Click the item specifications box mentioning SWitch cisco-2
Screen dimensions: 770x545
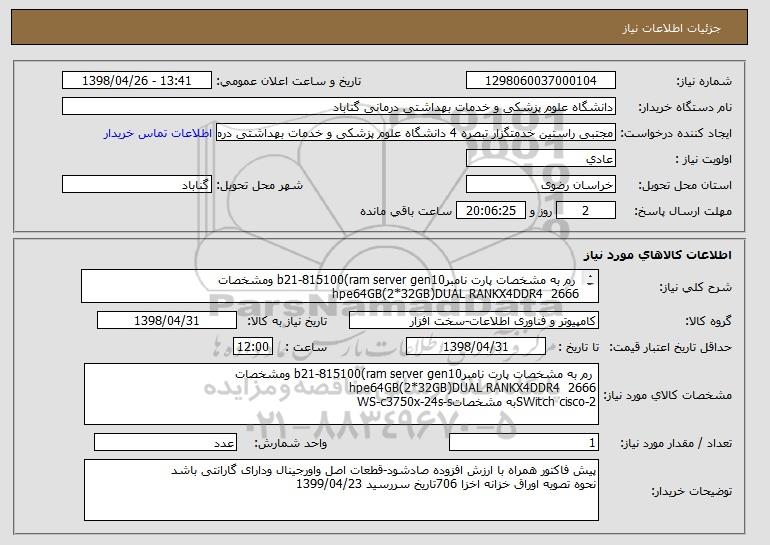(x=341, y=394)
